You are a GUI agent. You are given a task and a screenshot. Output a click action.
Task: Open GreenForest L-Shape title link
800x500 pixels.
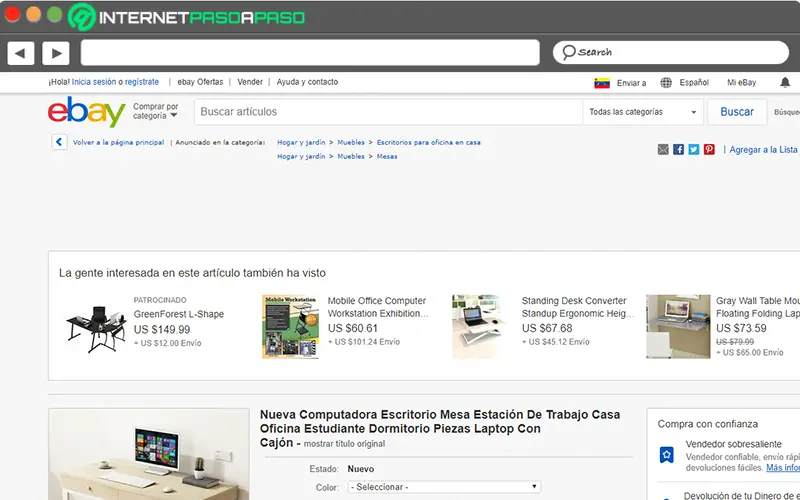point(179,314)
